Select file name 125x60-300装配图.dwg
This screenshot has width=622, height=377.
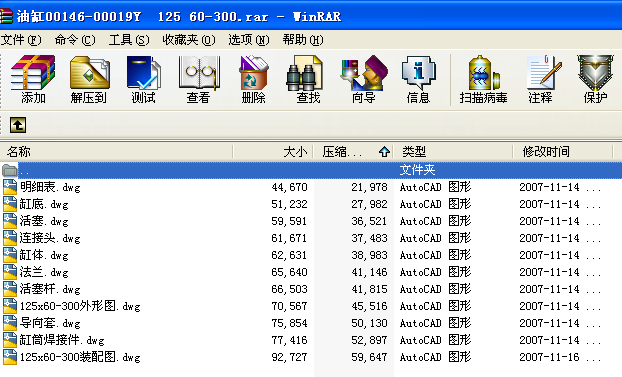pyautogui.click(x=80, y=357)
